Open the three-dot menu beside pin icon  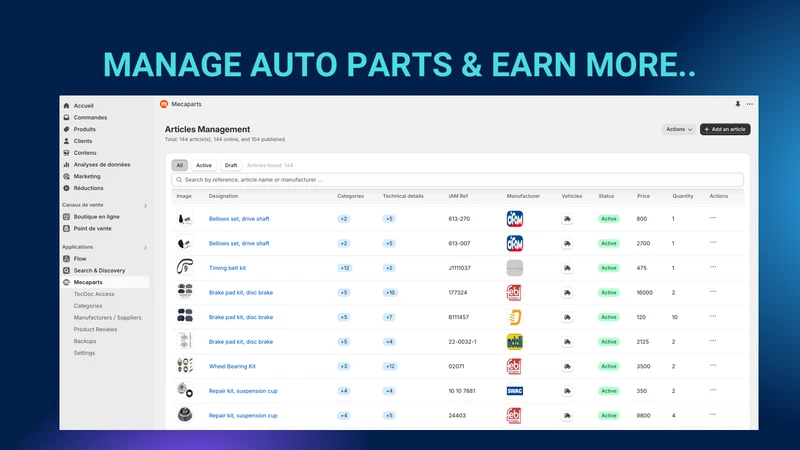pyautogui.click(x=749, y=104)
